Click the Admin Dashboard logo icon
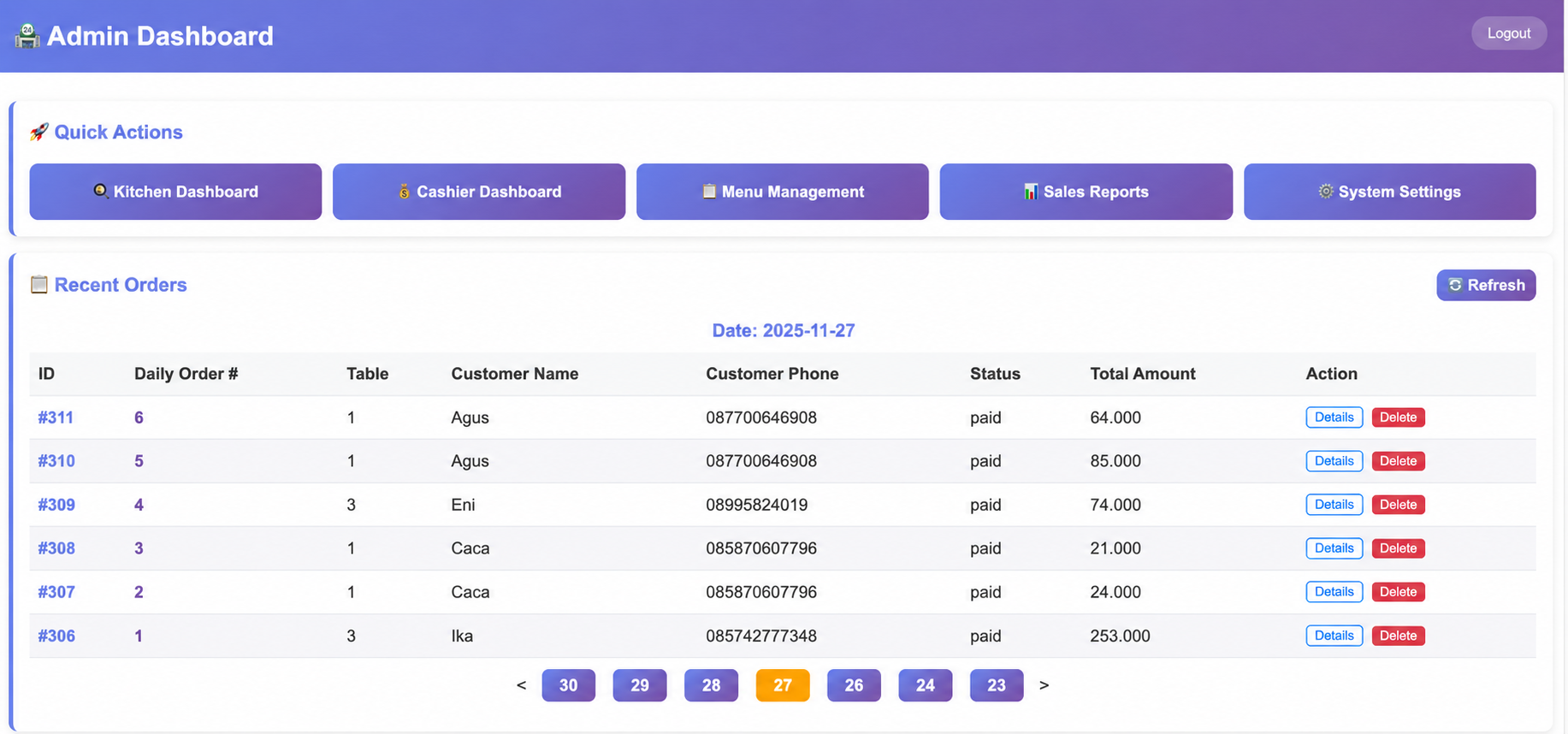Screen dimensions: 1568x734 27,36
